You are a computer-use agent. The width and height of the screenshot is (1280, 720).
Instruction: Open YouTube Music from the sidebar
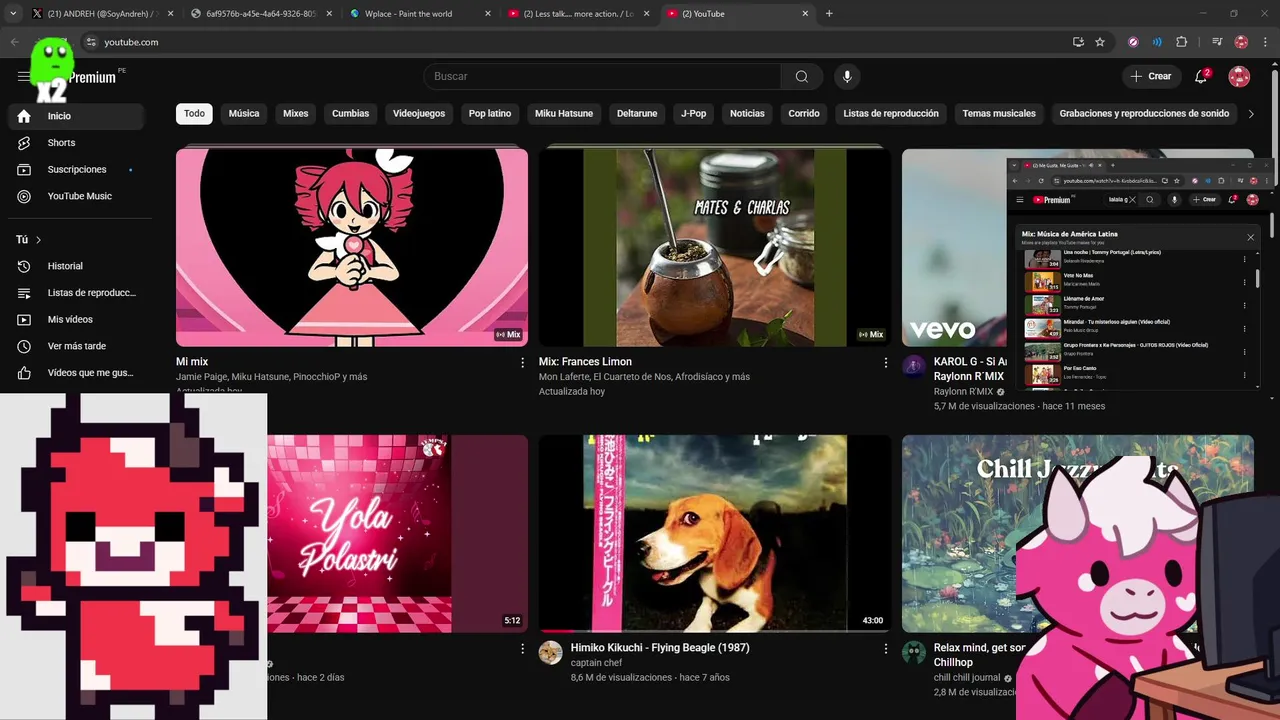pos(76,196)
